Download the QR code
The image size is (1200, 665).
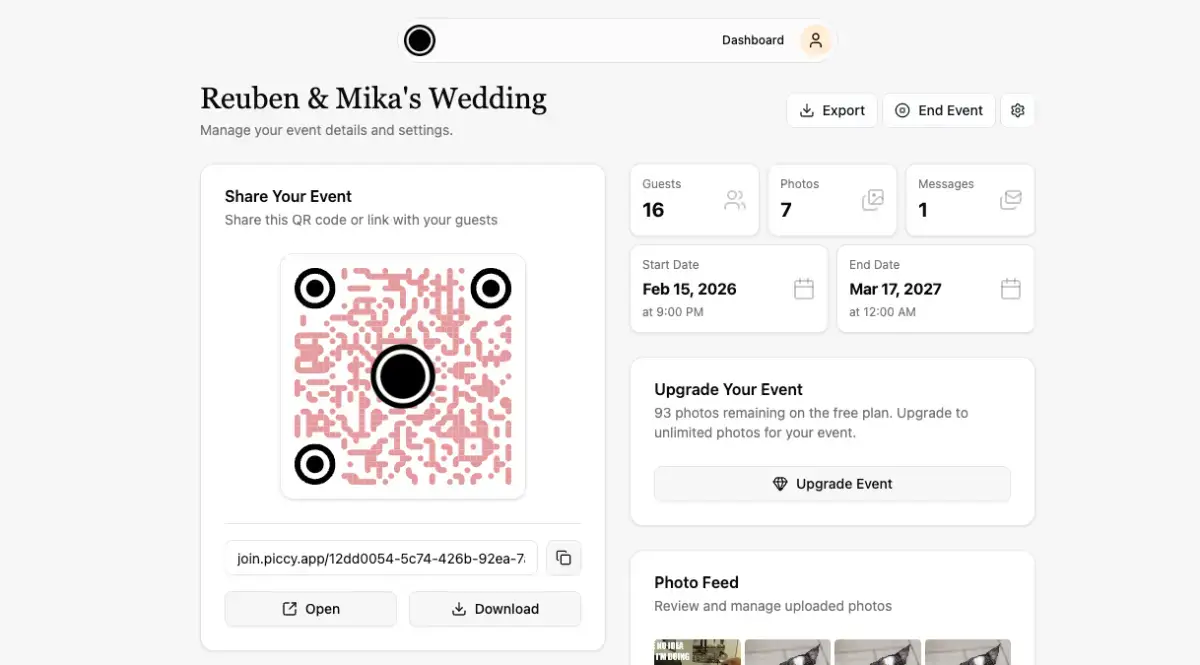coord(495,609)
